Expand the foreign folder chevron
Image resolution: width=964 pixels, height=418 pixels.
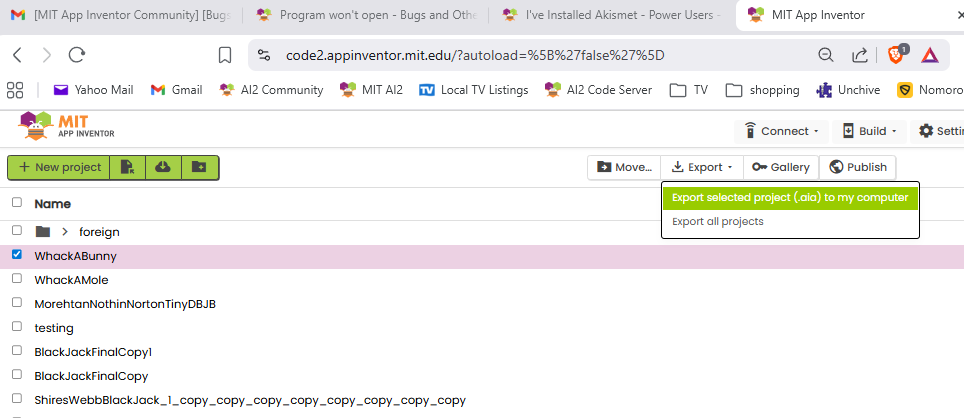pos(65,231)
